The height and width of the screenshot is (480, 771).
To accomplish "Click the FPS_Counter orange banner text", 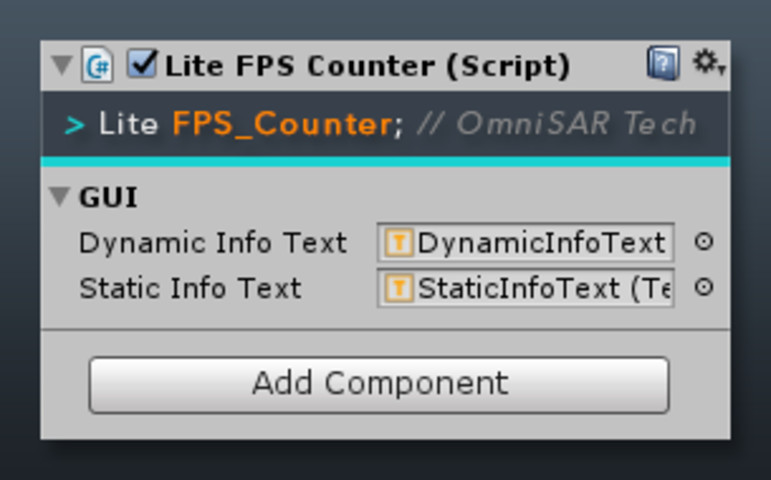I will [283, 124].
